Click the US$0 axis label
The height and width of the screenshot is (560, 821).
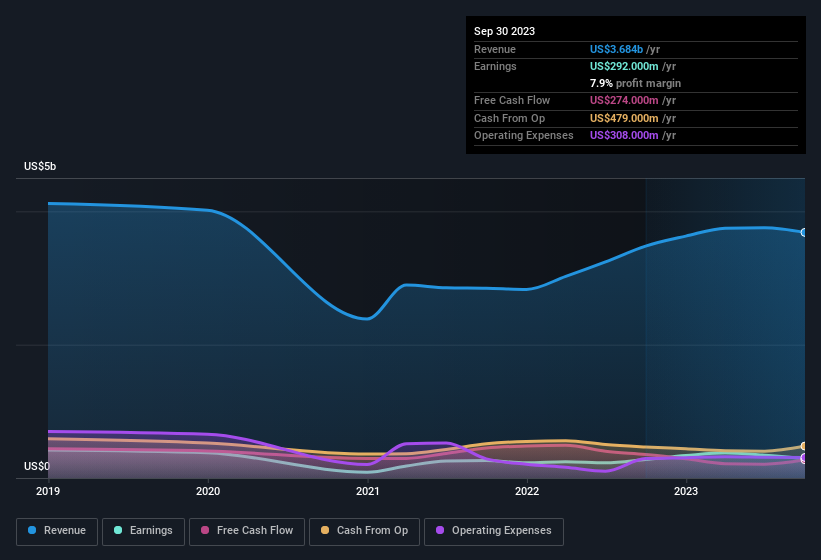[x=37, y=466]
